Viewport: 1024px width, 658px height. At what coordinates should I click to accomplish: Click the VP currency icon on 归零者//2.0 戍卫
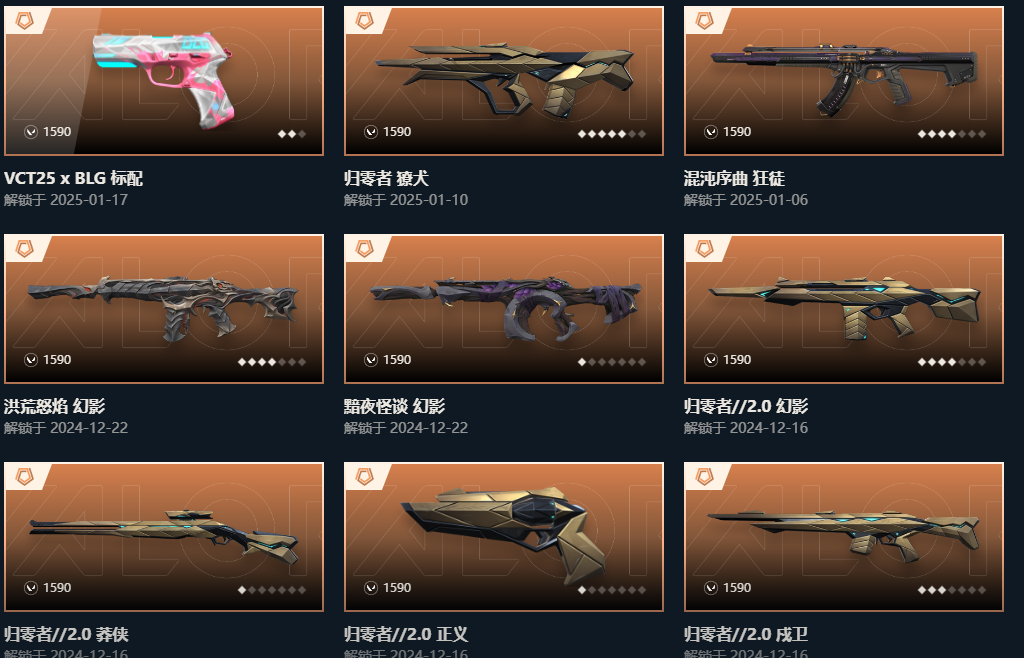pos(711,588)
